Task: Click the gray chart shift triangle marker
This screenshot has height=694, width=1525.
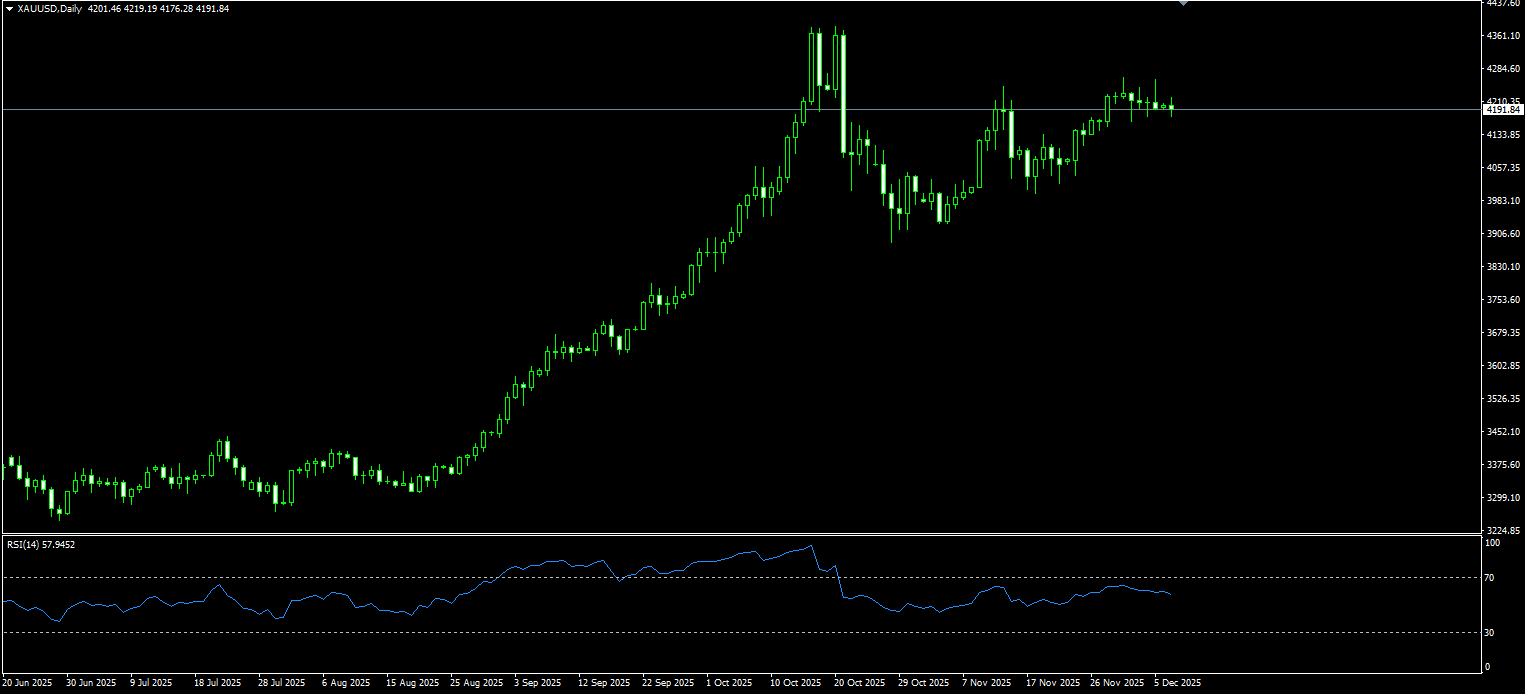Action: pos(1184,3)
